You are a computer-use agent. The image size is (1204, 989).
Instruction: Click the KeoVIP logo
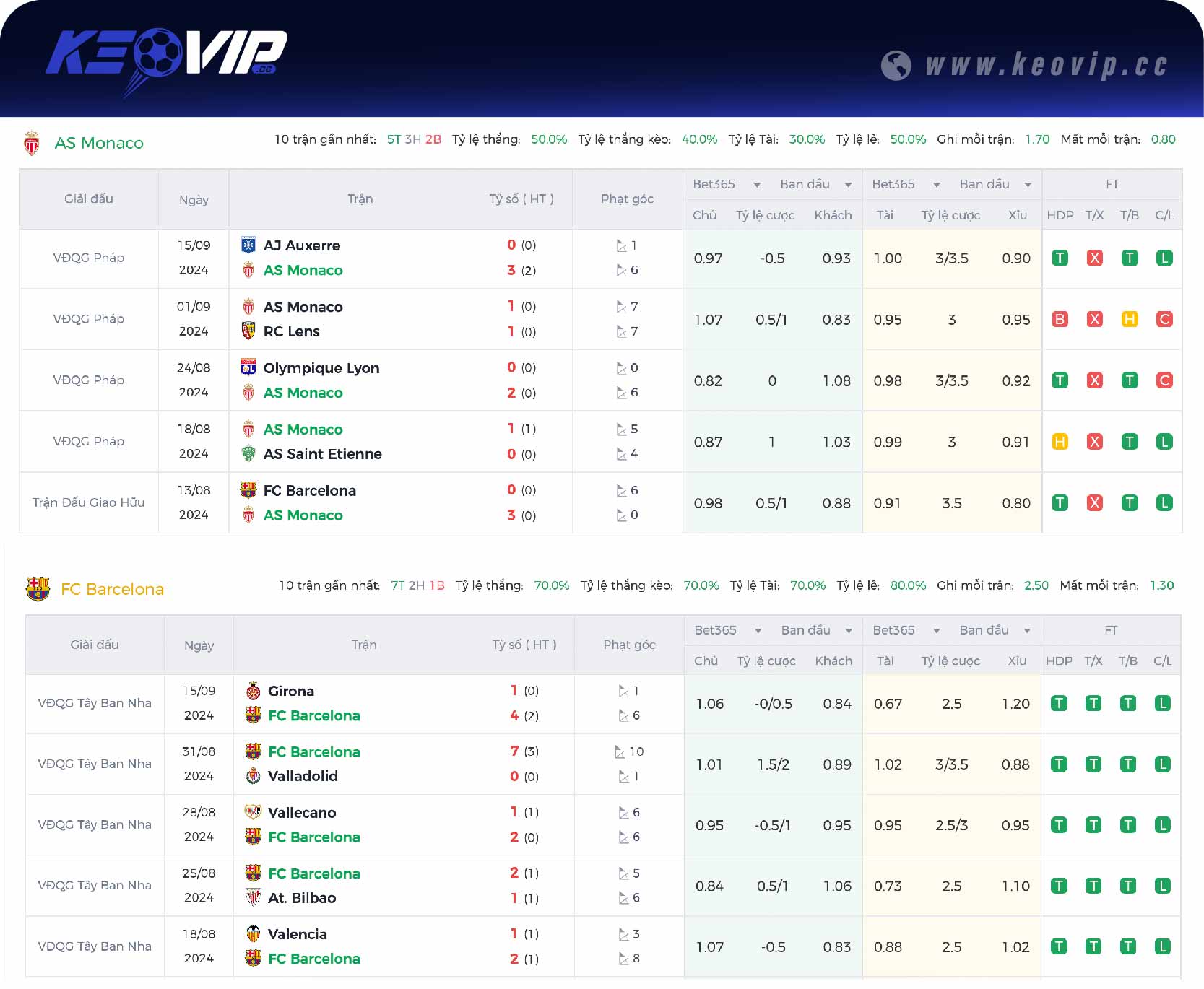coord(166,56)
